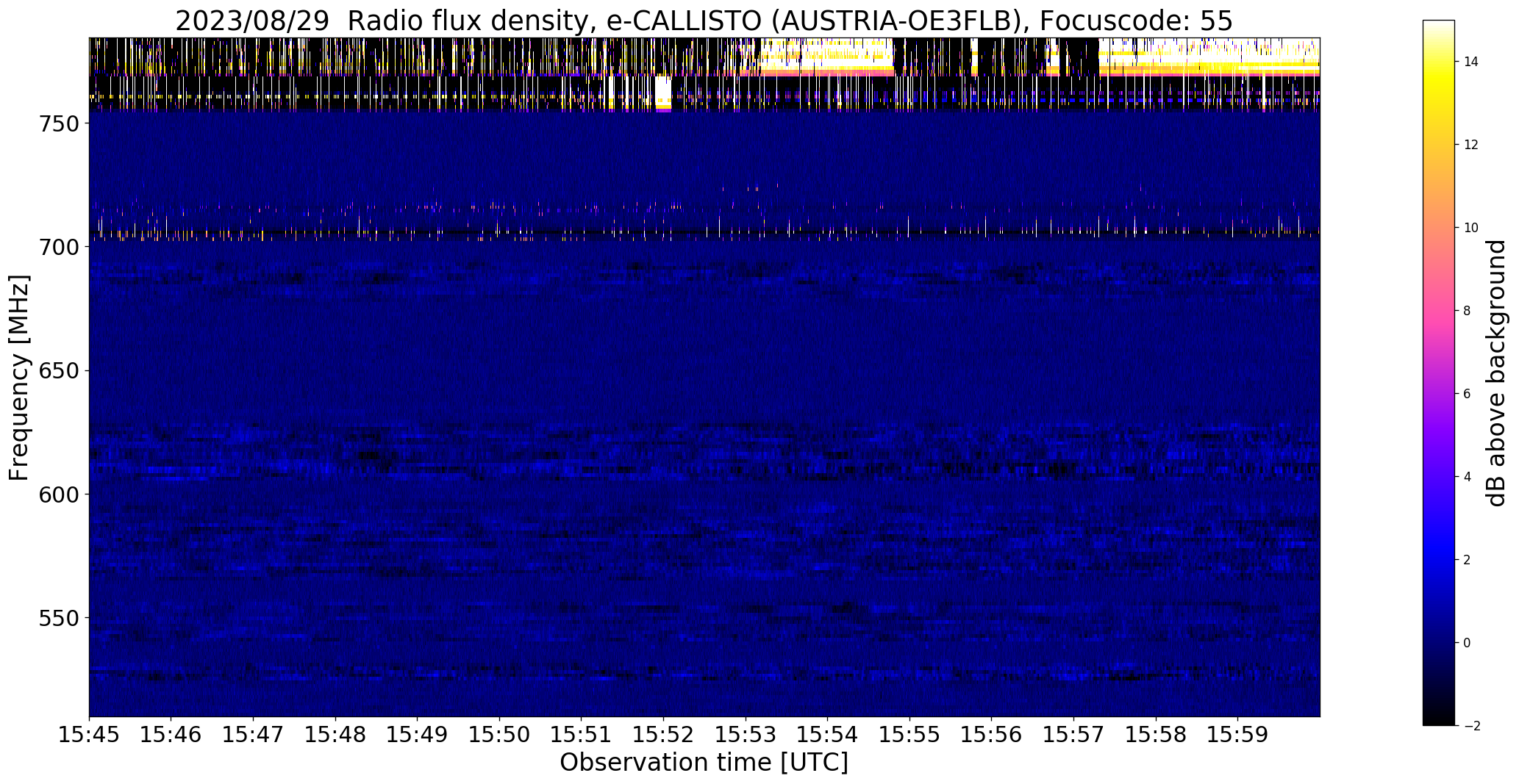Click the 15:46 time tick label
The height and width of the screenshot is (784, 1519).
coord(171,734)
